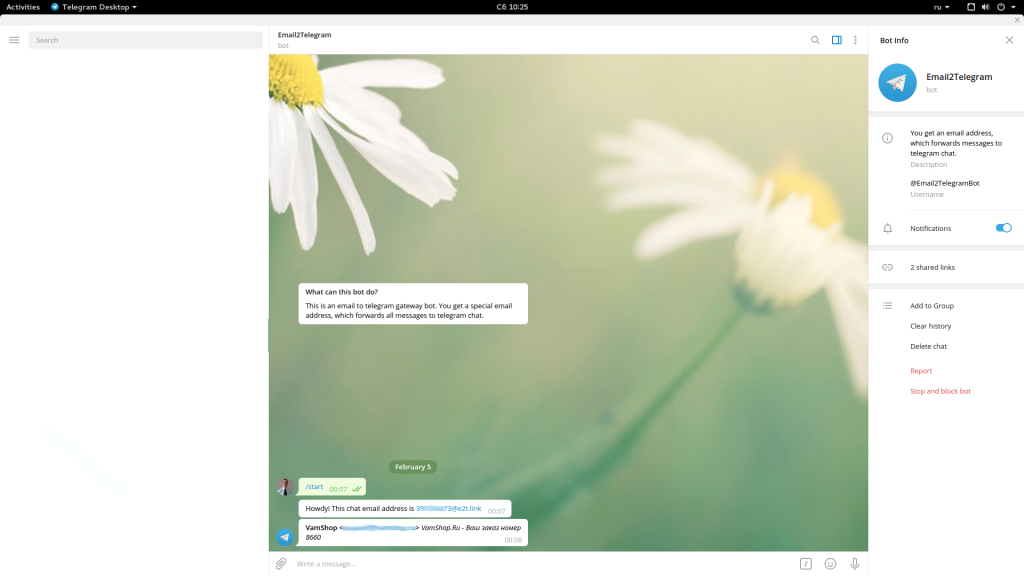Open the Activities overview
Viewport: 1024px width, 576px height.
[23, 7]
